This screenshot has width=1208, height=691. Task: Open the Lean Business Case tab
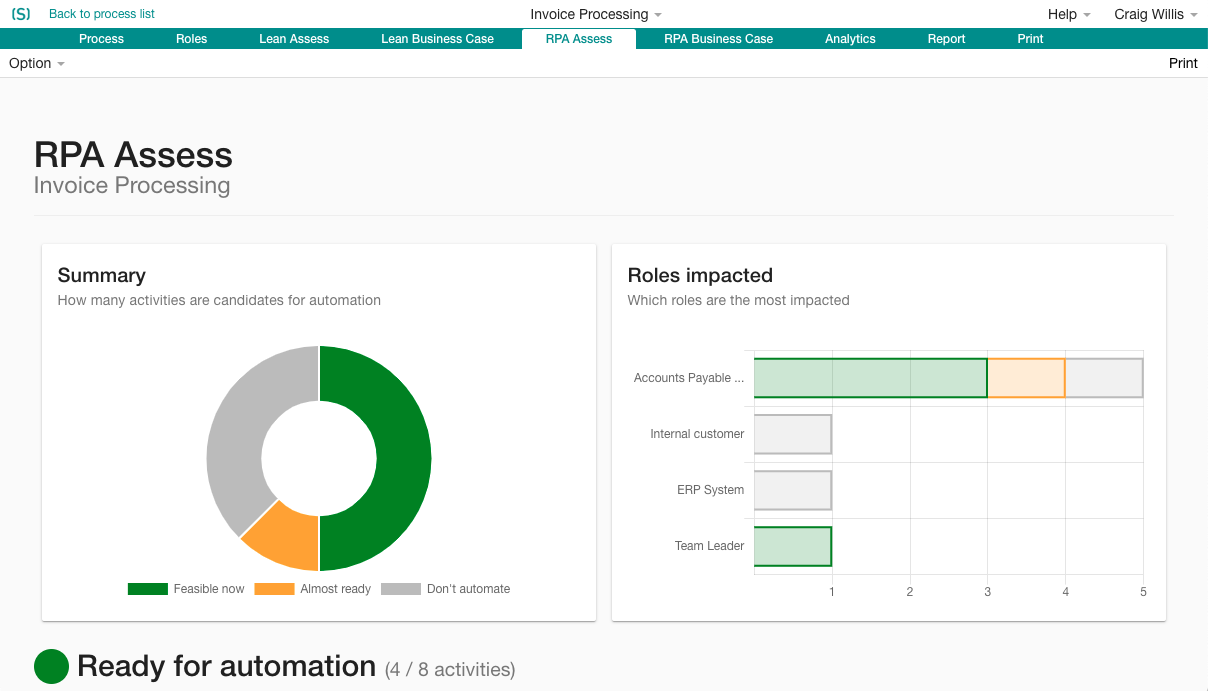[x=437, y=39]
